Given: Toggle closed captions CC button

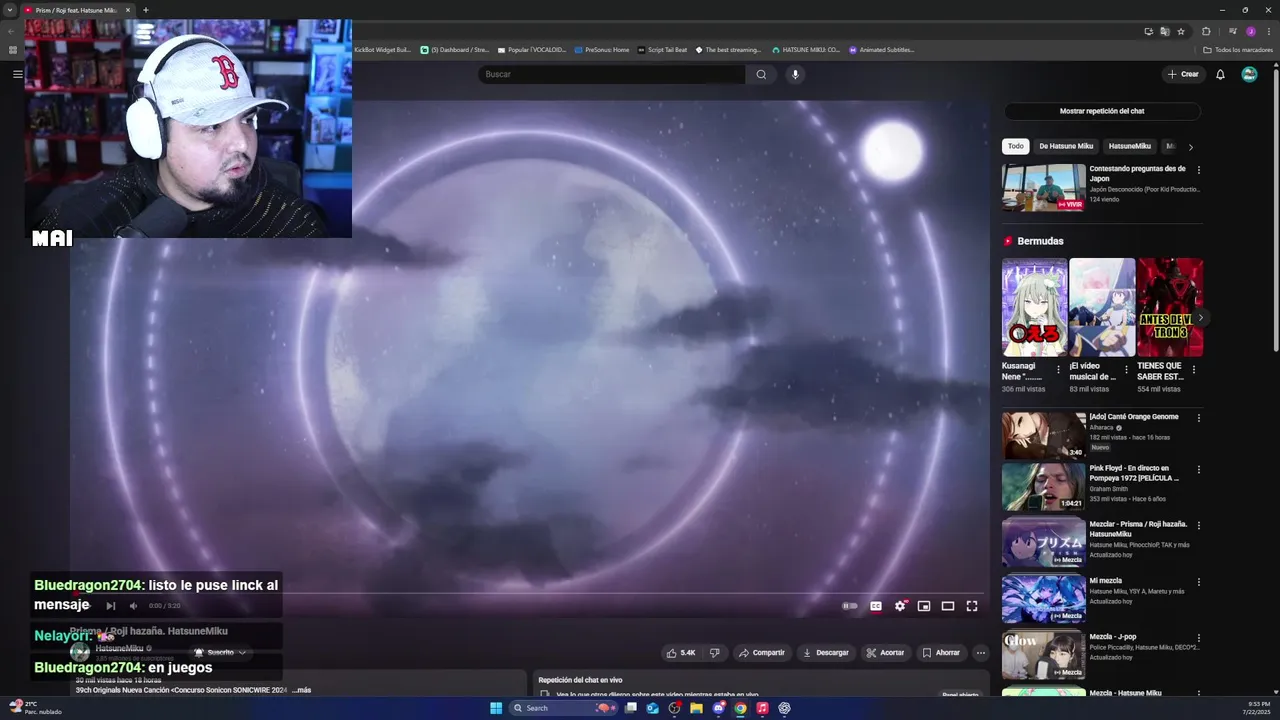Looking at the screenshot, I should (x=876, y=606).
